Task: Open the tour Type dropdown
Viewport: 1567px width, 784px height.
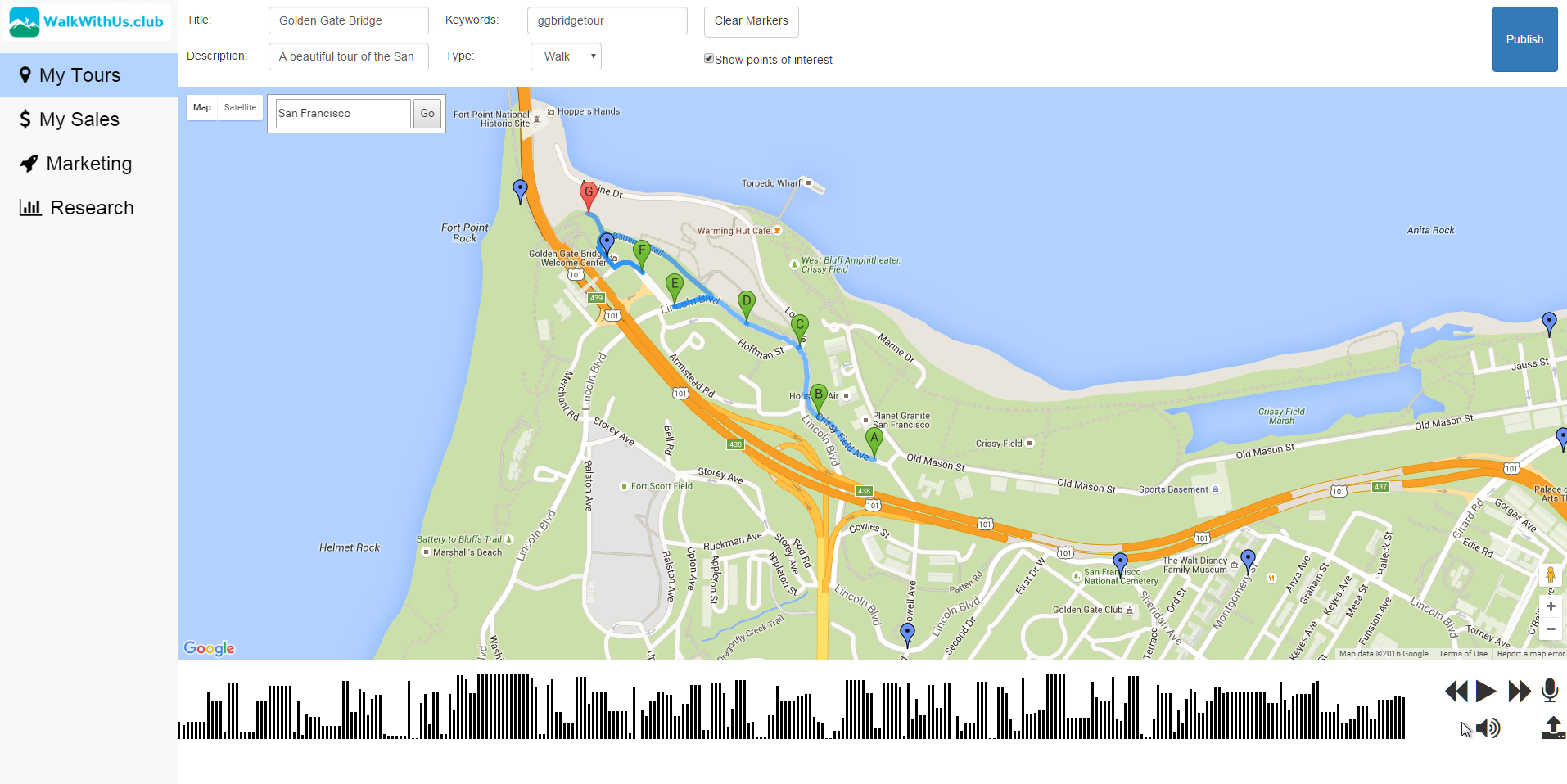Action: [566, 56]
